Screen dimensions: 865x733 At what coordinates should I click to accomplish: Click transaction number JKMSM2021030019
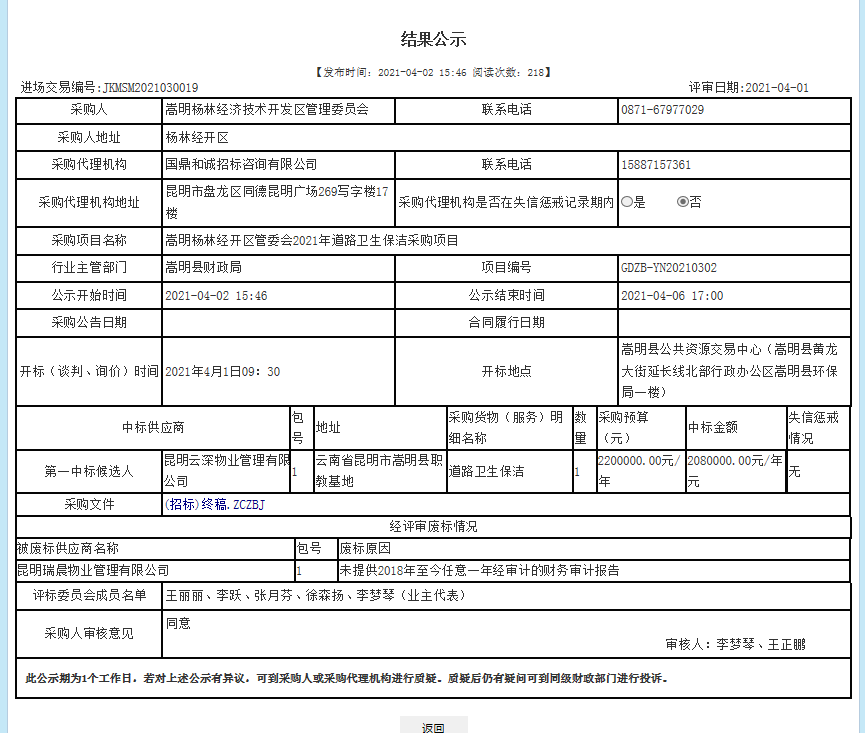[x=151, y=88]
